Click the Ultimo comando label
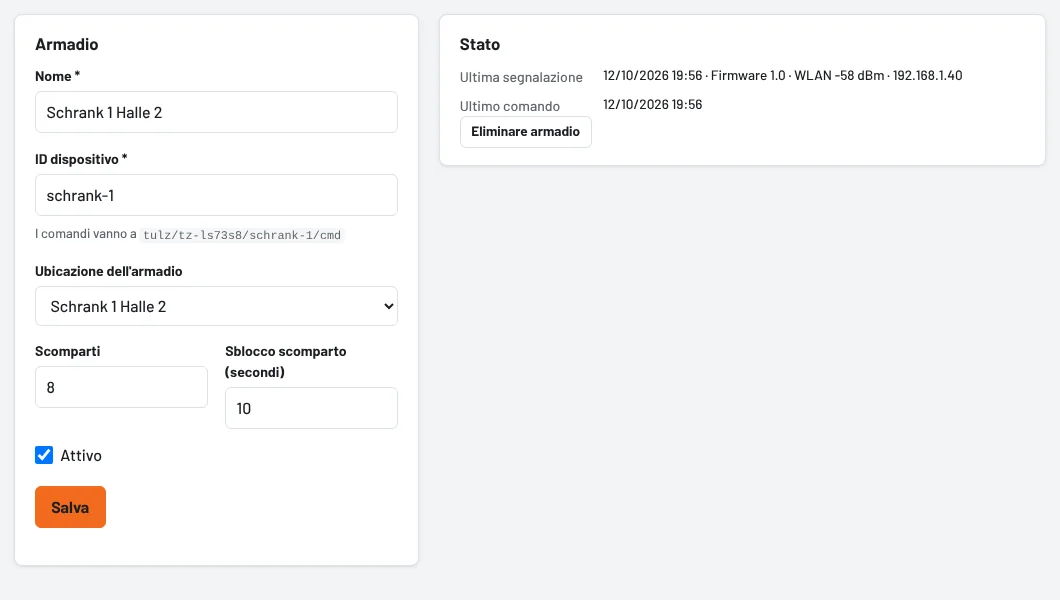This screenshot has width=1060, height=600. coord(510,106)
